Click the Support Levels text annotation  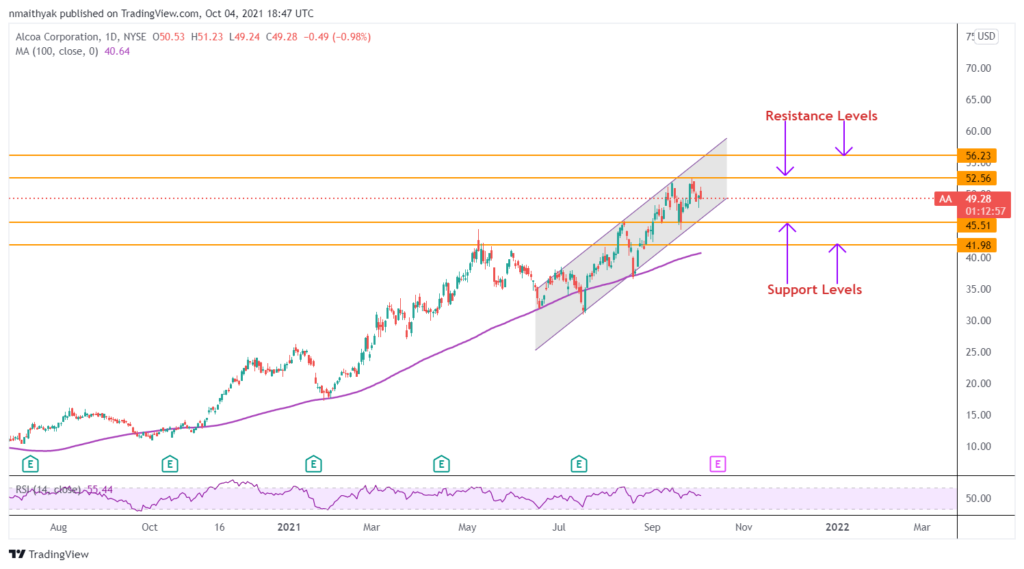coord(814,290)
